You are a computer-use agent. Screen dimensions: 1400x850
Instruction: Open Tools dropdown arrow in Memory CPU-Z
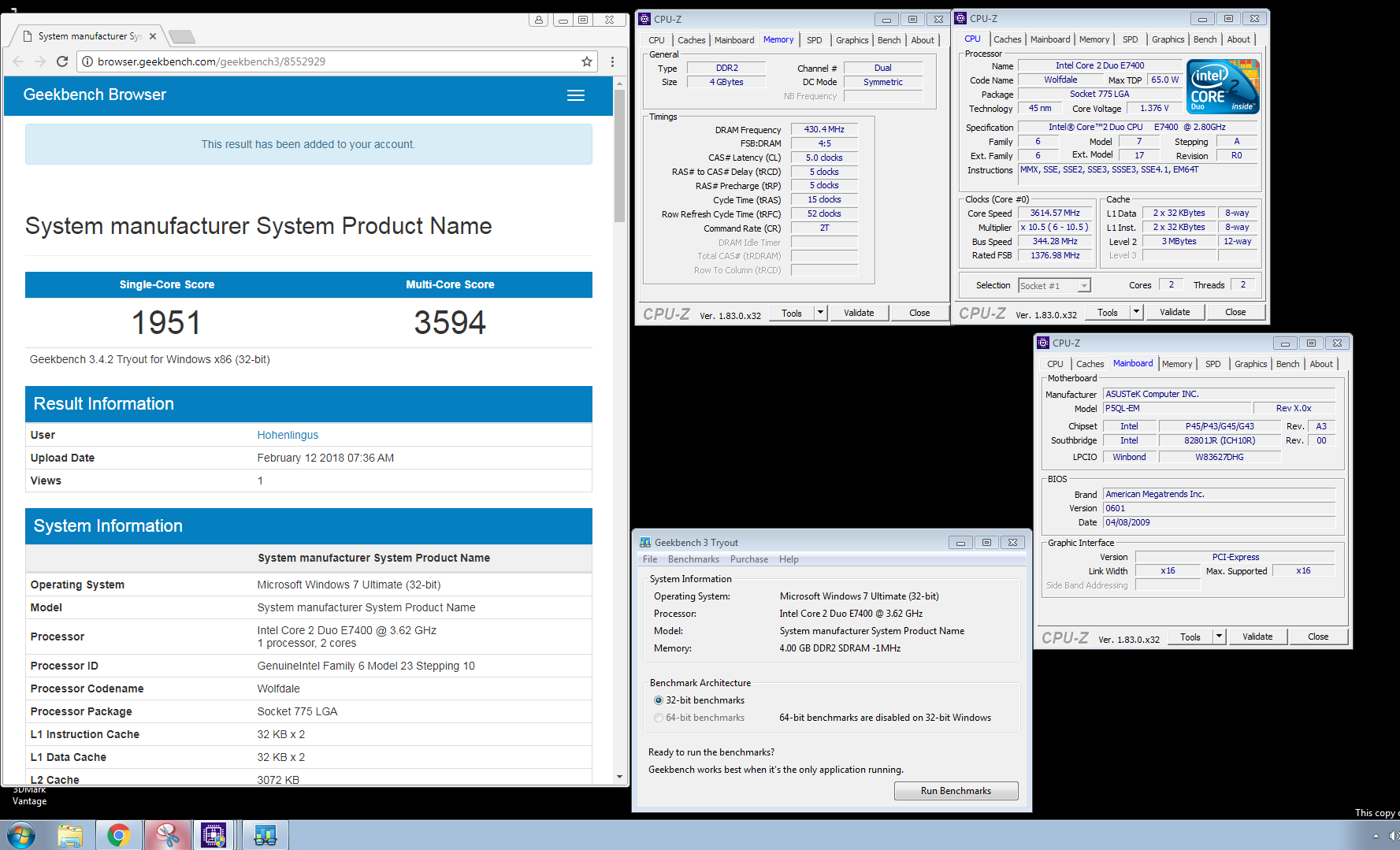[820, 313]
